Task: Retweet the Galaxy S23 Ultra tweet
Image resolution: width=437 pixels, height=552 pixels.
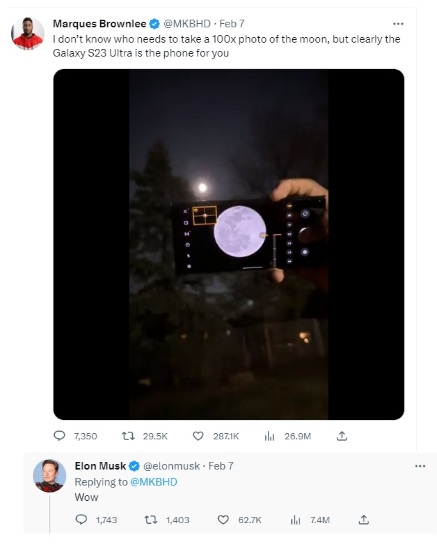Action: 128,436
